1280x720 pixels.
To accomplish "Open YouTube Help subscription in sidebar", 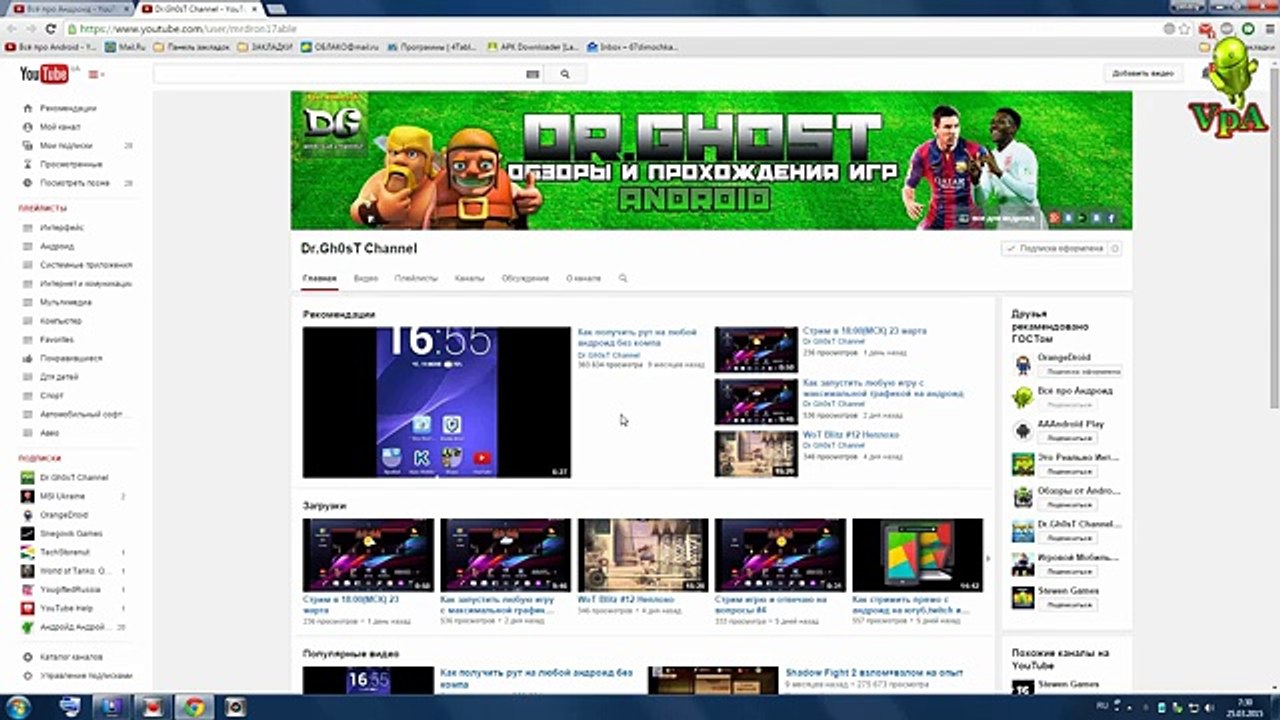I will [66, 608].
